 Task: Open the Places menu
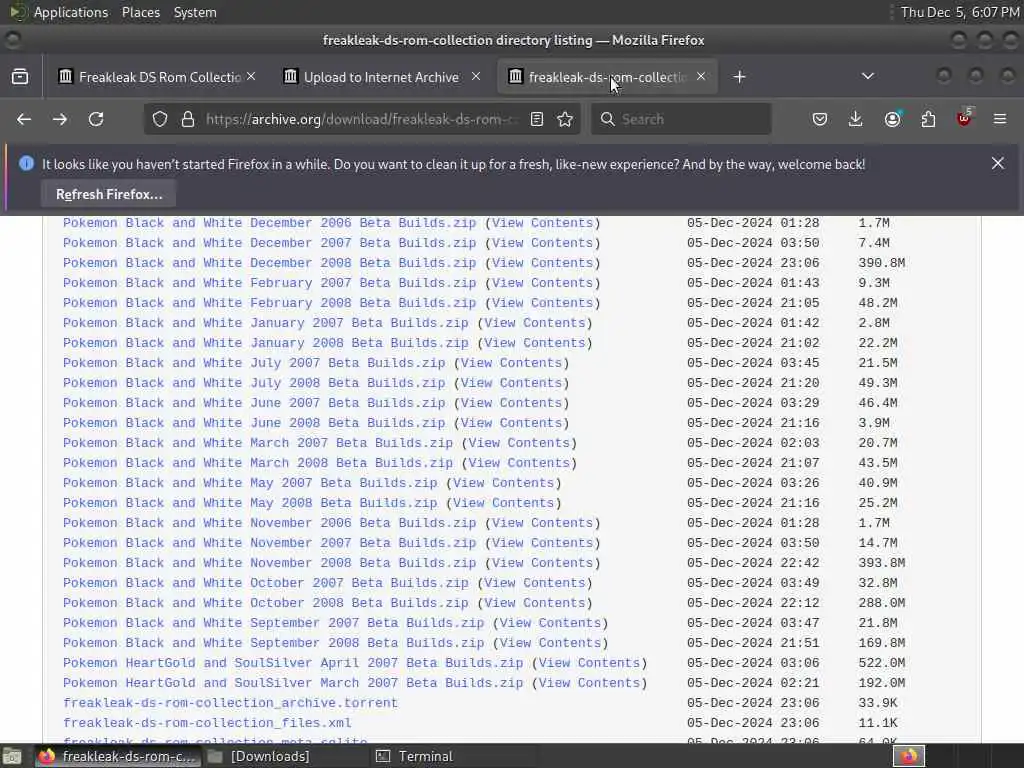pos(141,12)
